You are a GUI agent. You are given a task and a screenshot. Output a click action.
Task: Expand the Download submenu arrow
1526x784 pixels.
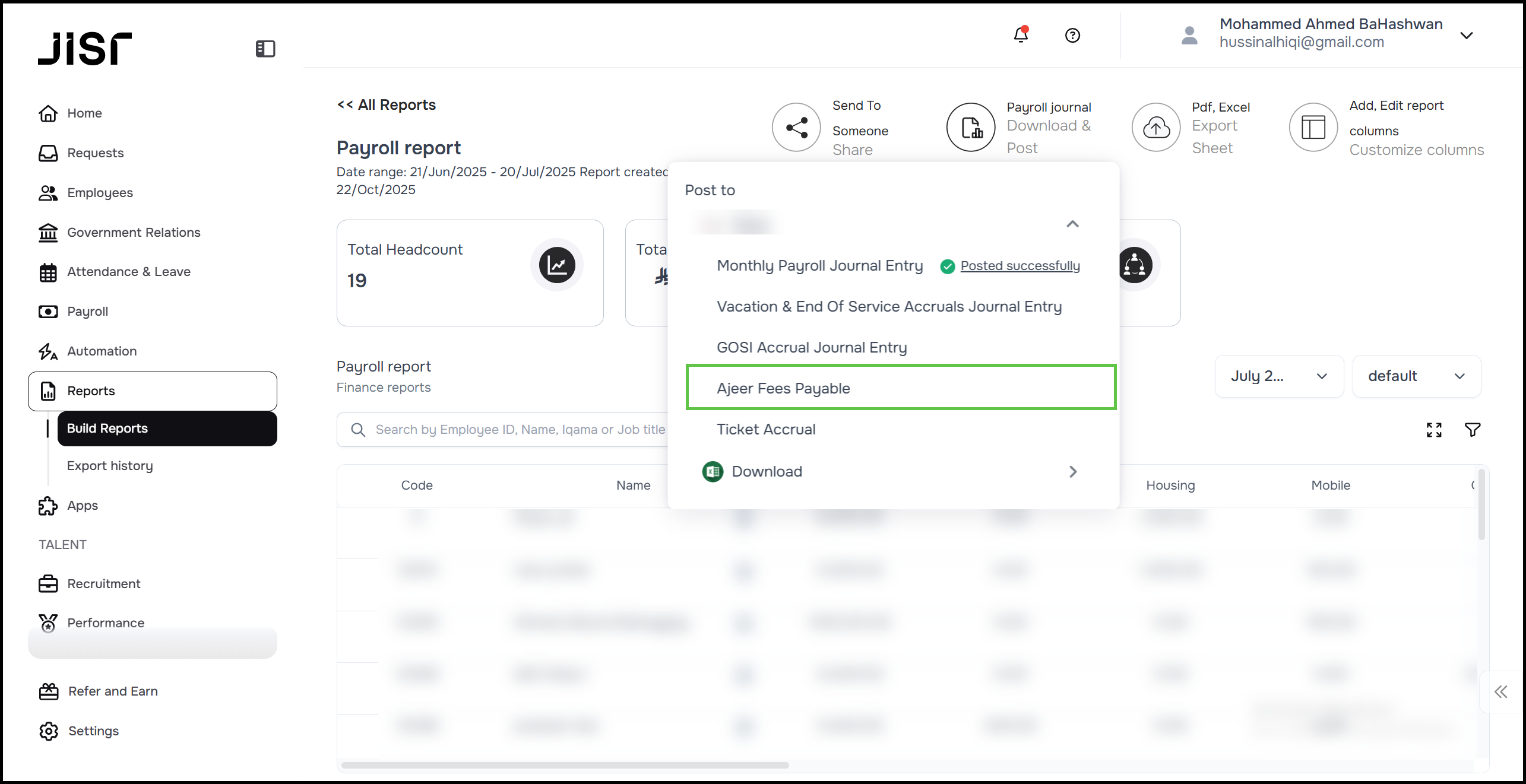pyautogui.click(x=1072, y=472)
